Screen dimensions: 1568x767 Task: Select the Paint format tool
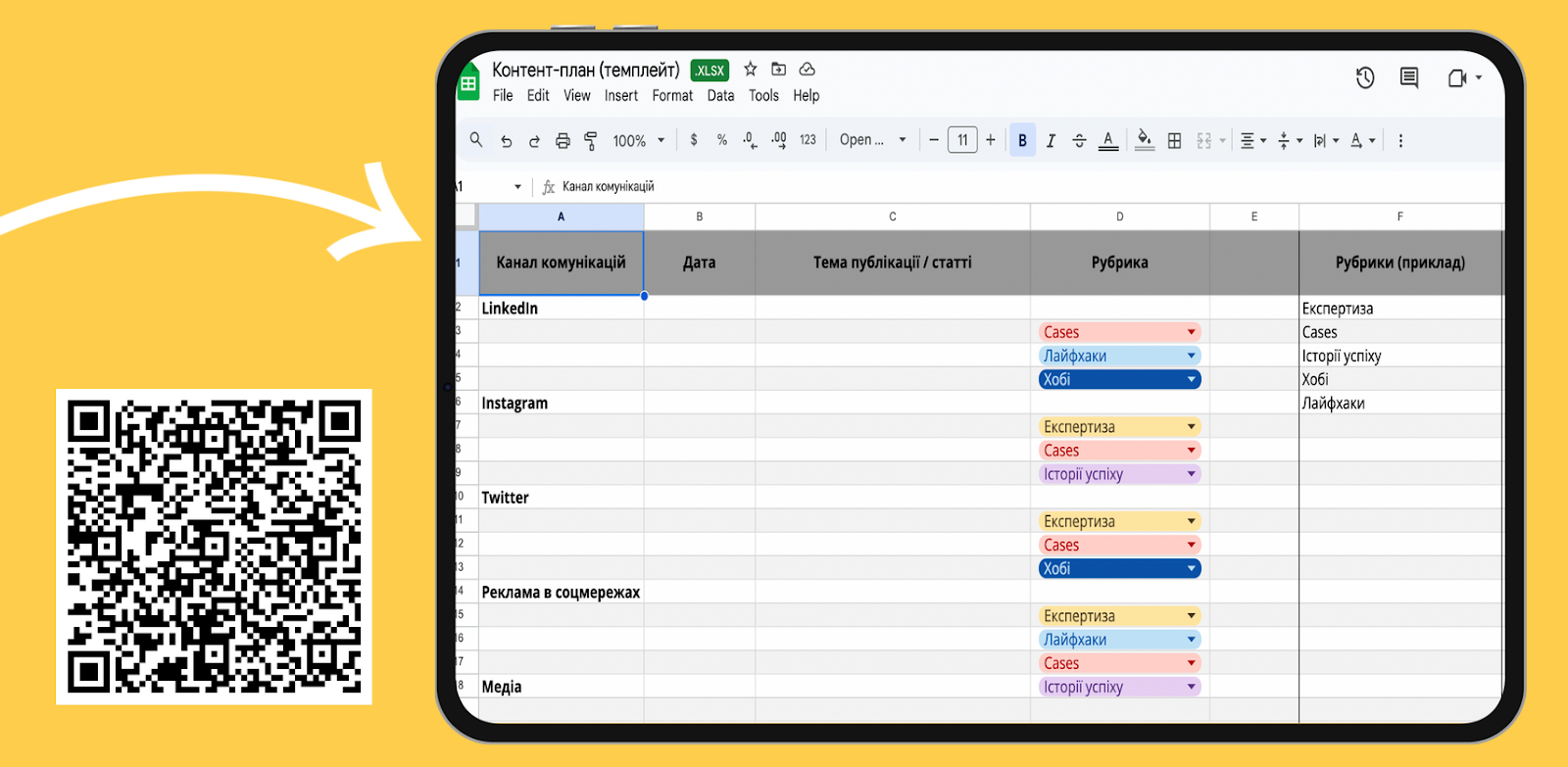(590, 141)
